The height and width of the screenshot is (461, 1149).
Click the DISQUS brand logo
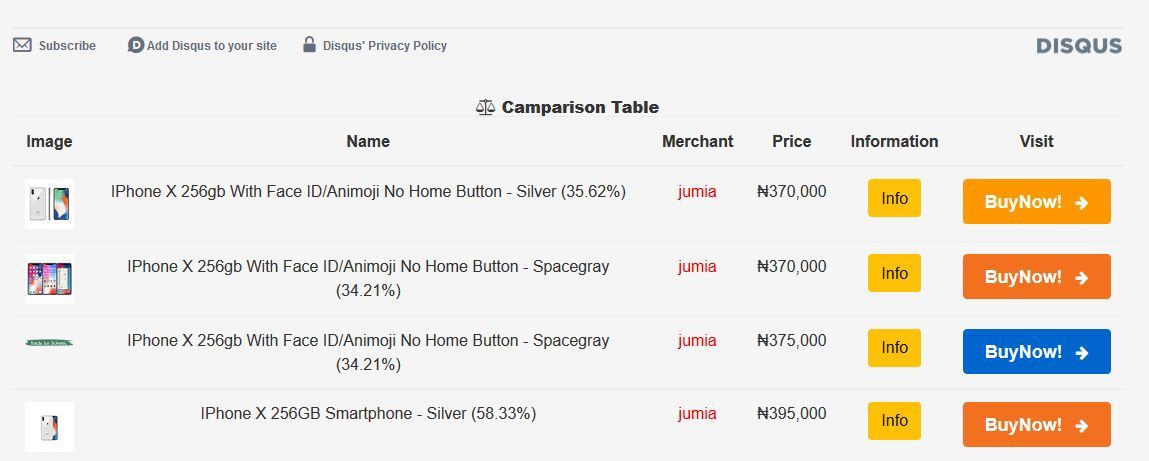pos(1079,46)
